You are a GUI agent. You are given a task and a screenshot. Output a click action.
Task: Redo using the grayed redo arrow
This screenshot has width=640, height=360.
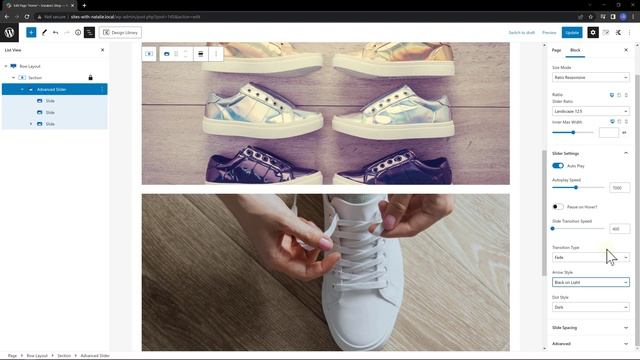point(67,32)
